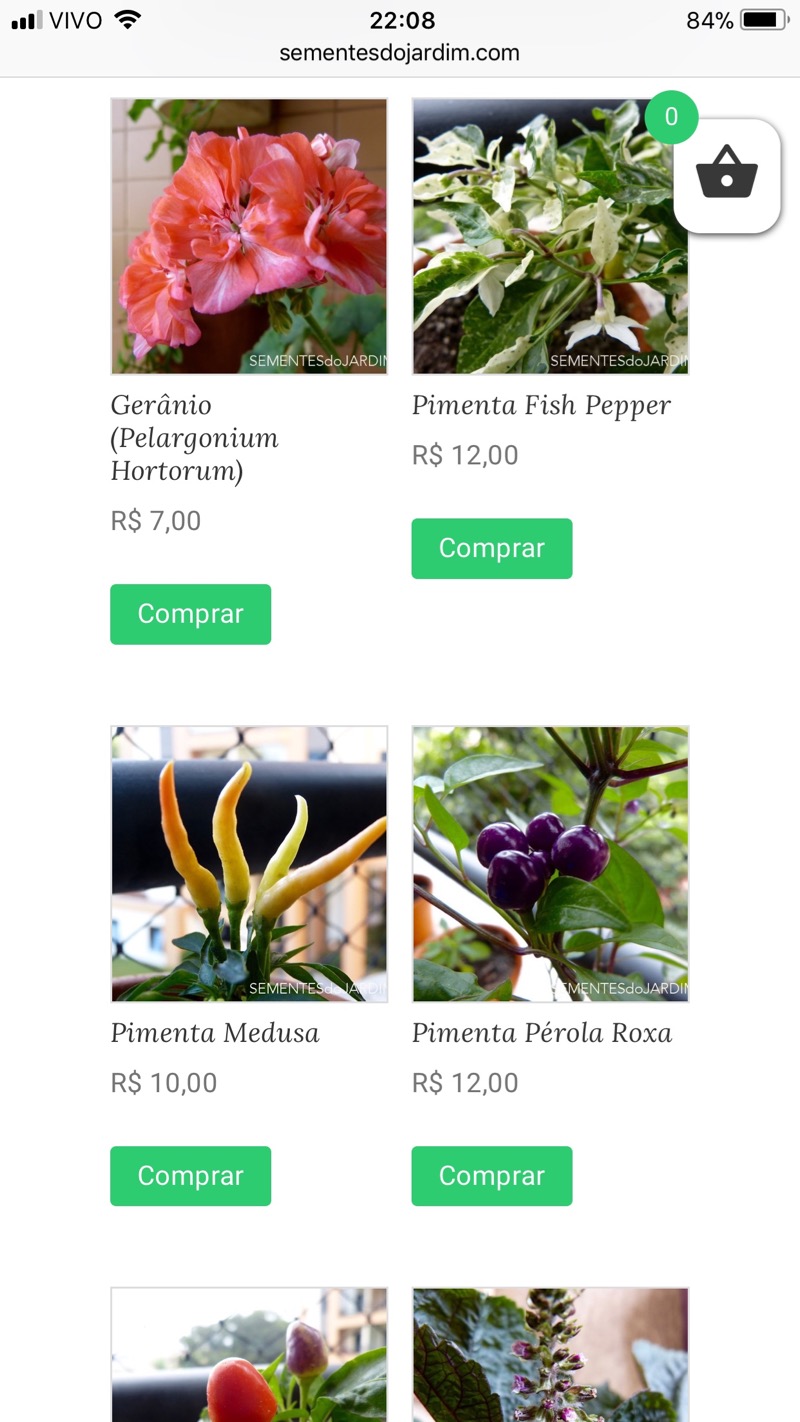
Task: Follow the Pimenta Fish Pepper title link
Action: point(541,405)
